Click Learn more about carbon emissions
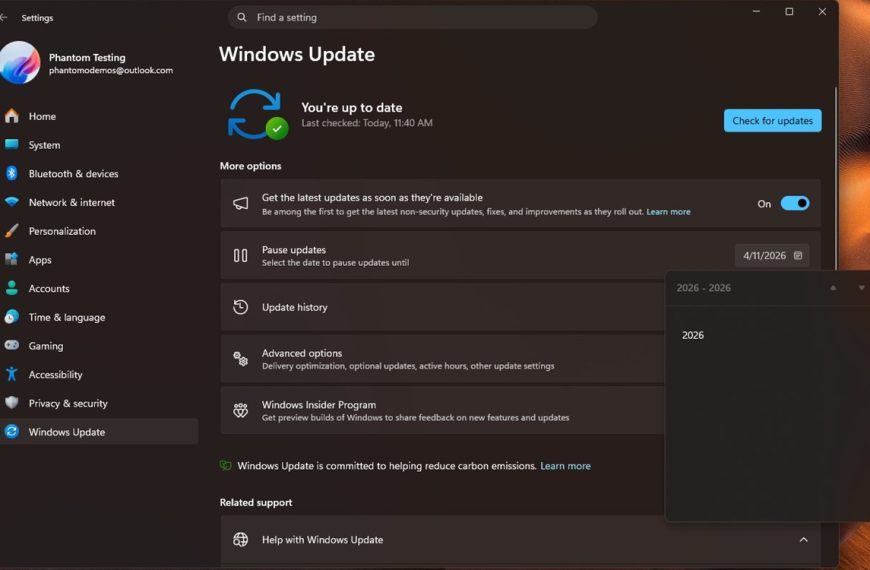Viewport: 870px width, 570px height. click(x=565, y=466)
